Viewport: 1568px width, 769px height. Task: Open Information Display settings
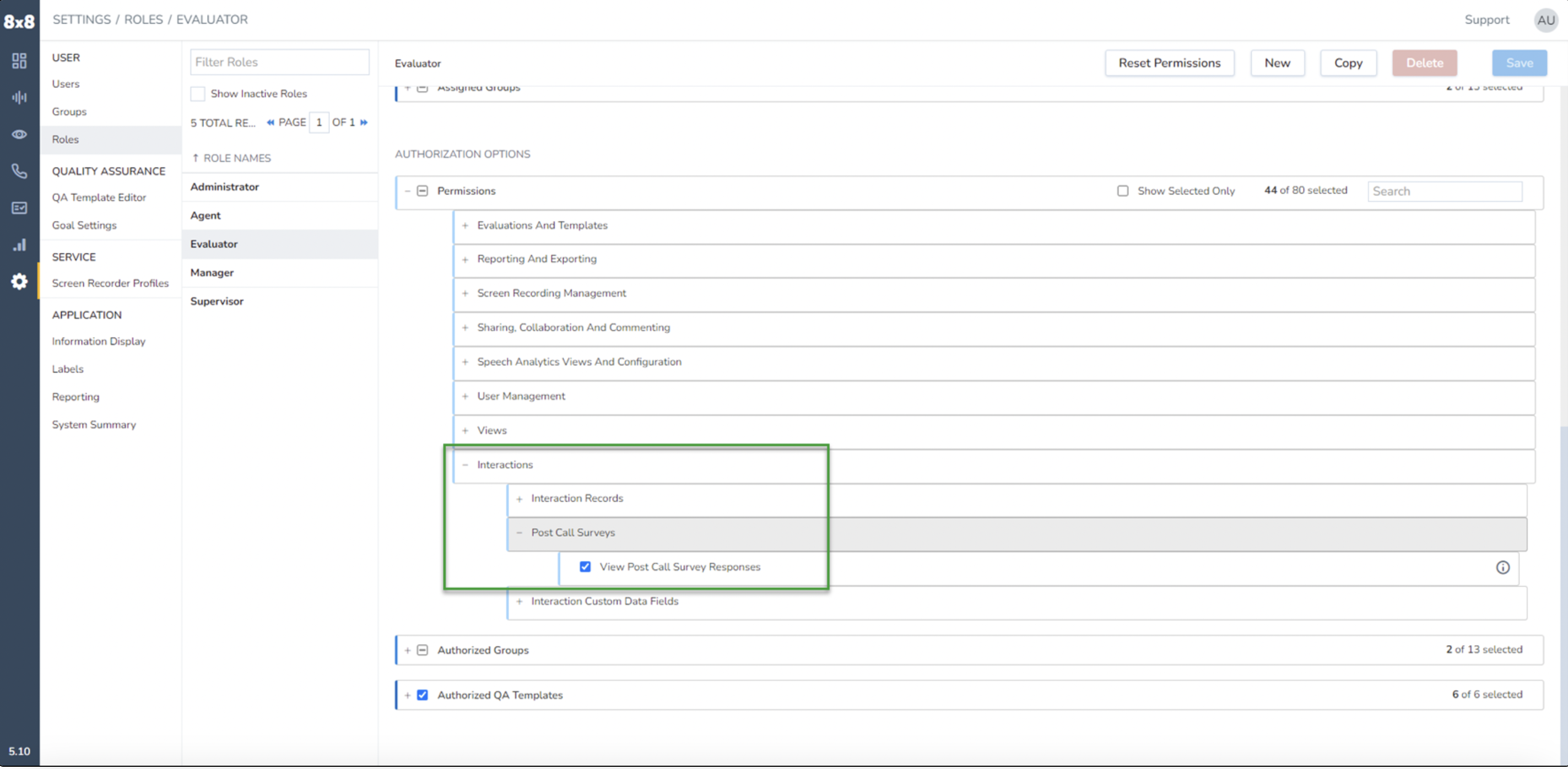(x=99, y=342)
